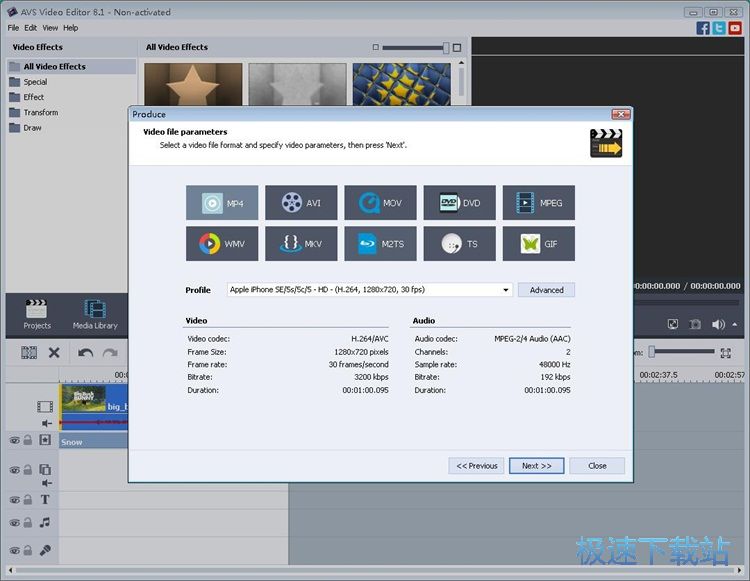Click the video overlay track icon
The height and width of the screenshot is (581, 750).
click(45, 470)
